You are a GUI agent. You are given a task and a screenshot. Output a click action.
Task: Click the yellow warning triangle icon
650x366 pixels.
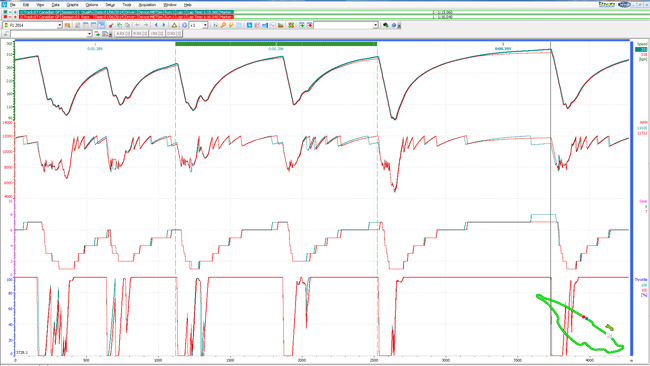pyautogui.click(x=174, y=25)
